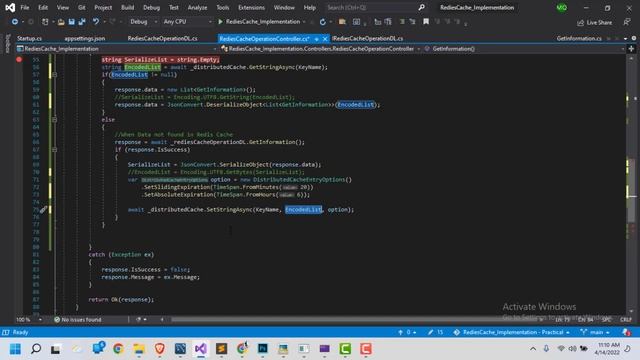Screen dimensions: 640x360
Task: Switch to the IRediesCacheOperationDL.cs tab
Action: 367,38
